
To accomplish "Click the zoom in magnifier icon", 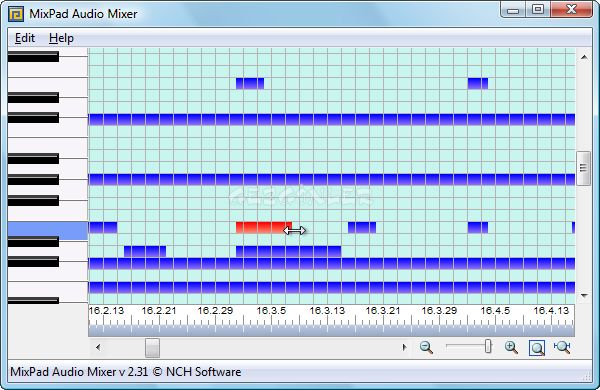I will (x=511, y=347).
